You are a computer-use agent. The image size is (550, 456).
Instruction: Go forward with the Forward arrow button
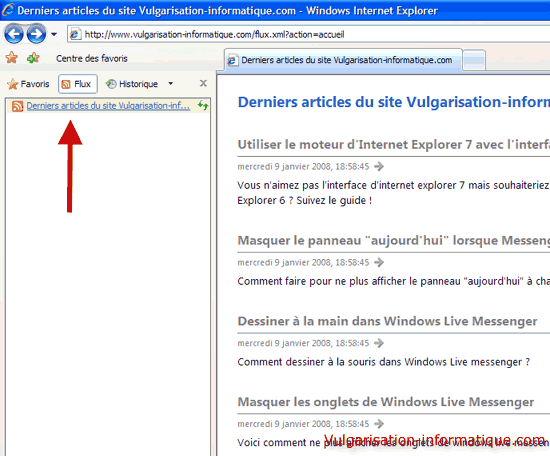tap(36, 34)
